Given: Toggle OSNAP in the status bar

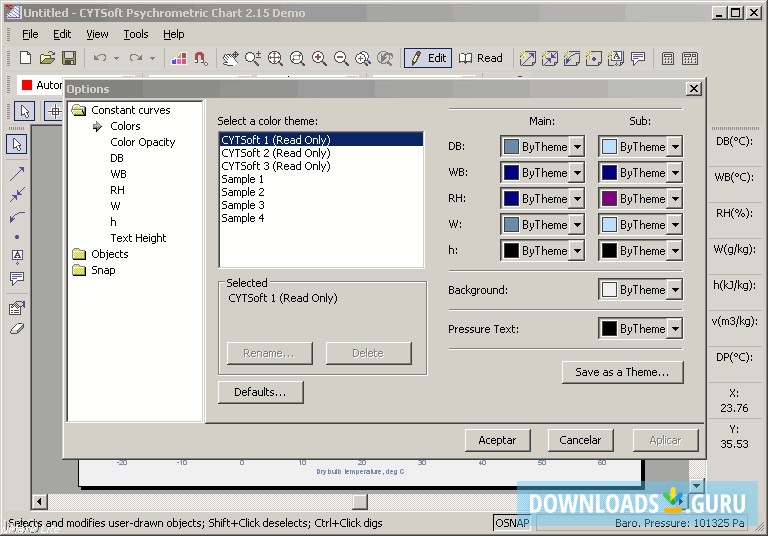Looking at the screenshot, I should (x=512, y=523).
